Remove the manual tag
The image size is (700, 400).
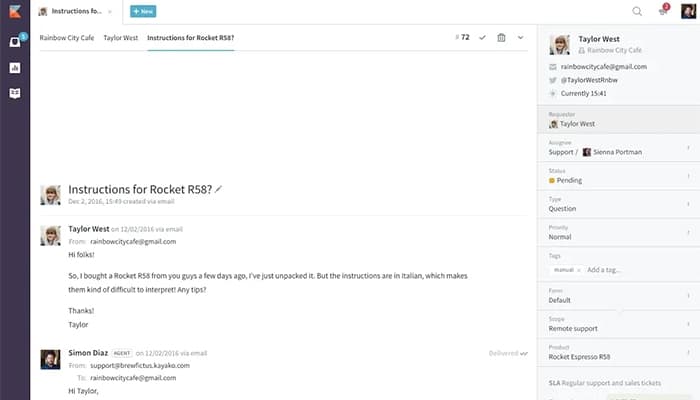580,270
